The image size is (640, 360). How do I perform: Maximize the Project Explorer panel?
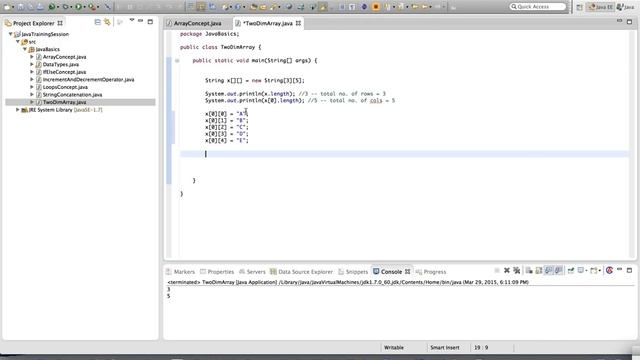pyautogui.click(x=150, y=21)
